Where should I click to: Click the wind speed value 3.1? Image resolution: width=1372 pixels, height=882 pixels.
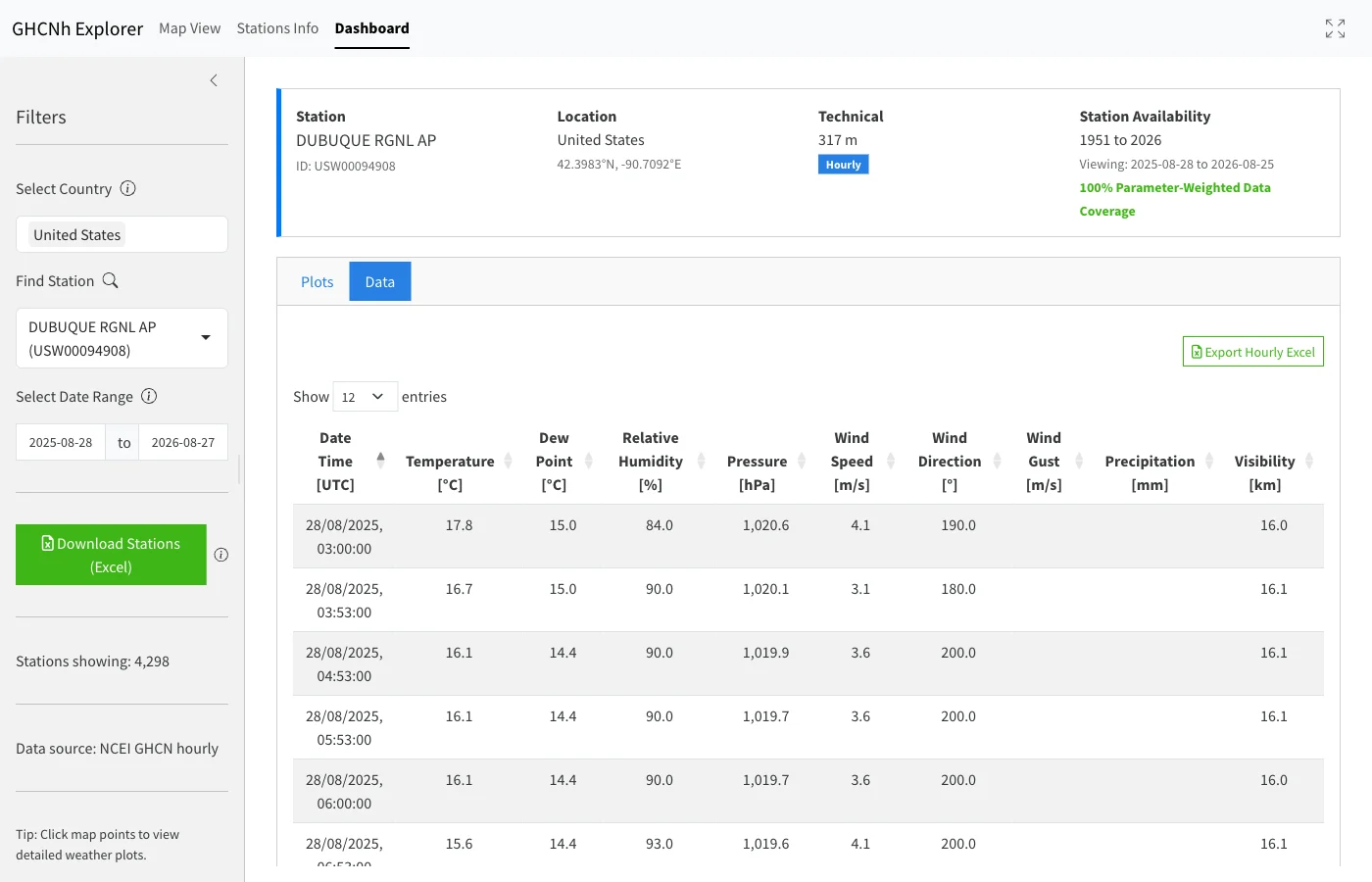click(860, 589)
